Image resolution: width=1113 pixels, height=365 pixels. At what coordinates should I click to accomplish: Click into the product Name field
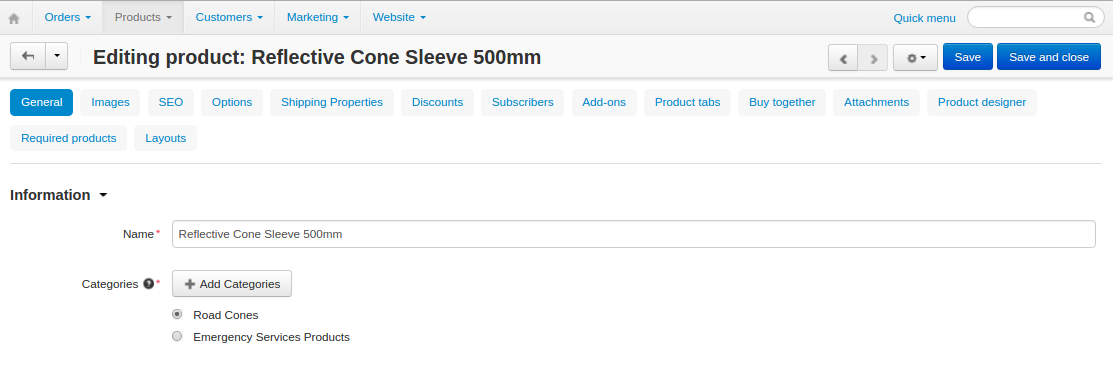pos(634,234)
